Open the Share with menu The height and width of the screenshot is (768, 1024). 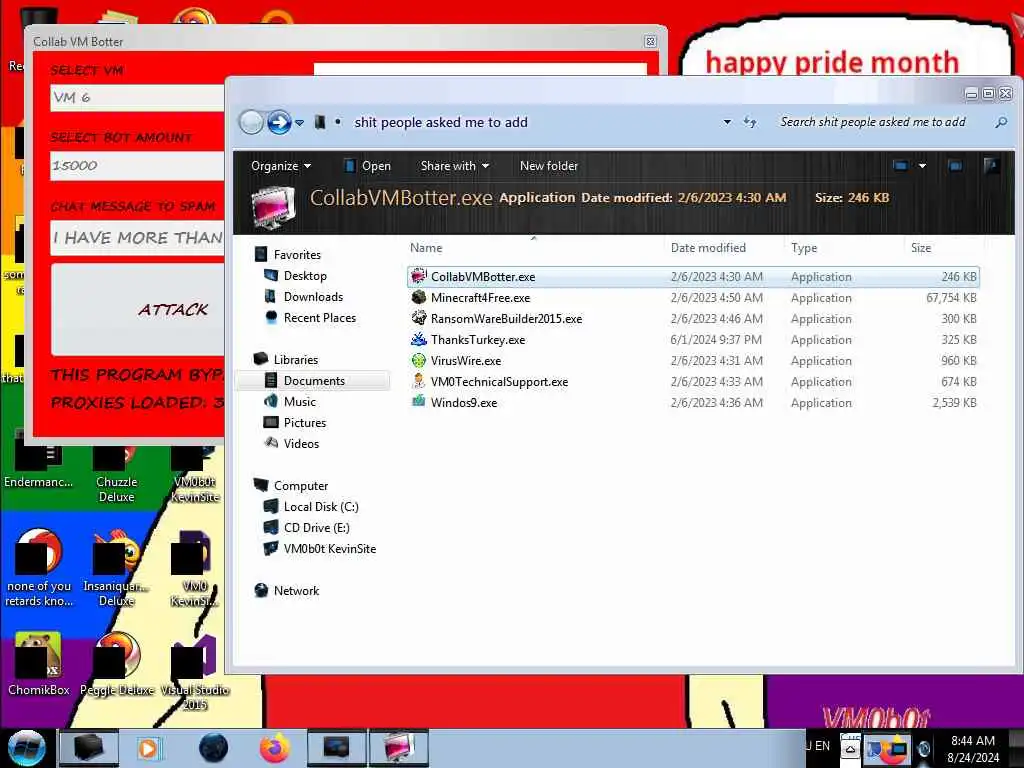coord(455,166)
